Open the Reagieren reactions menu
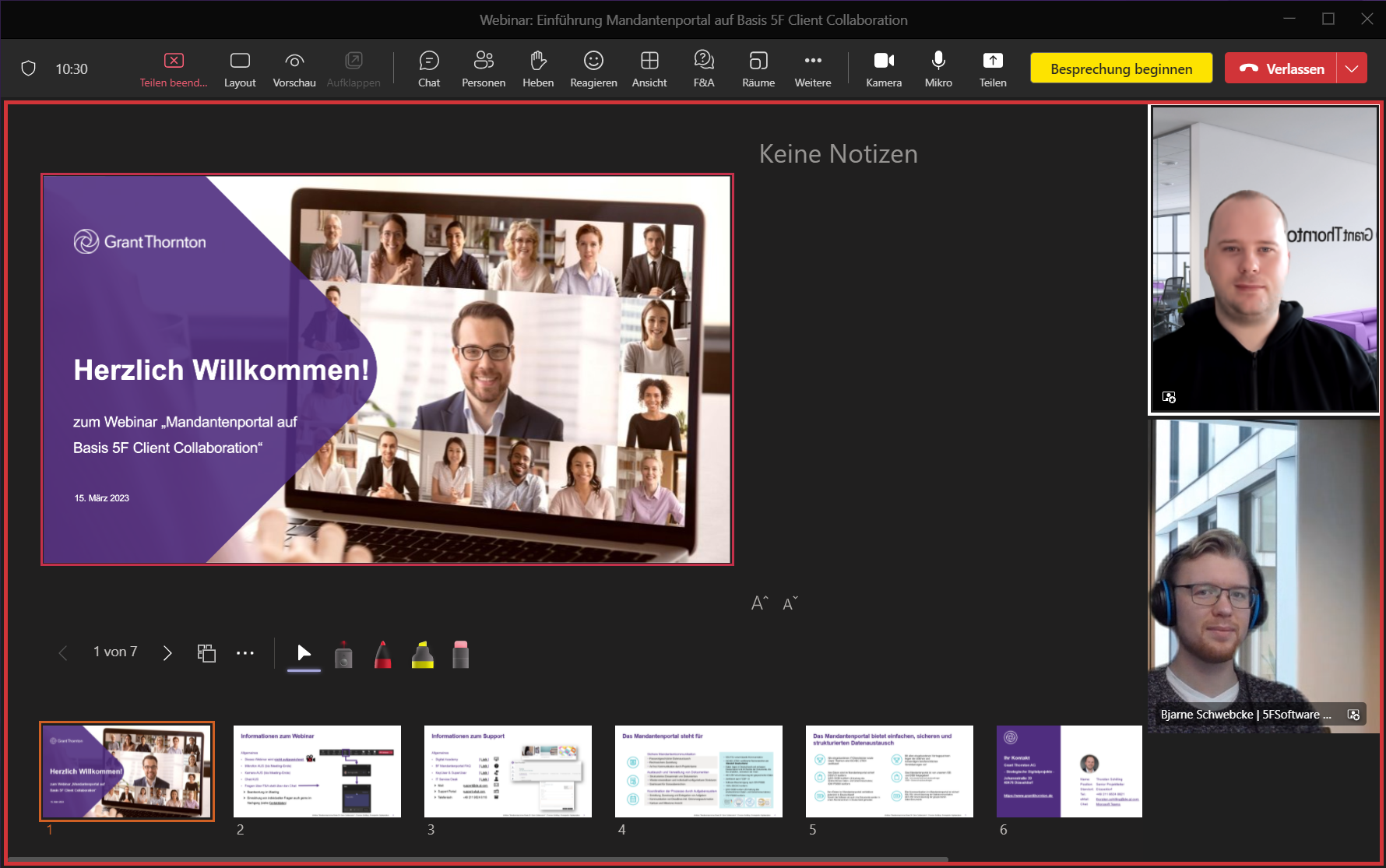 [593, 69]
